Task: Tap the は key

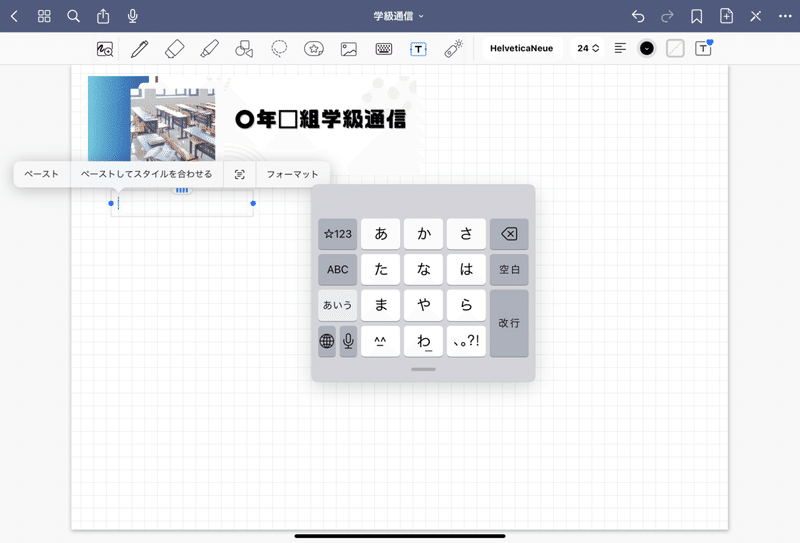Action: tap(466, 269)
